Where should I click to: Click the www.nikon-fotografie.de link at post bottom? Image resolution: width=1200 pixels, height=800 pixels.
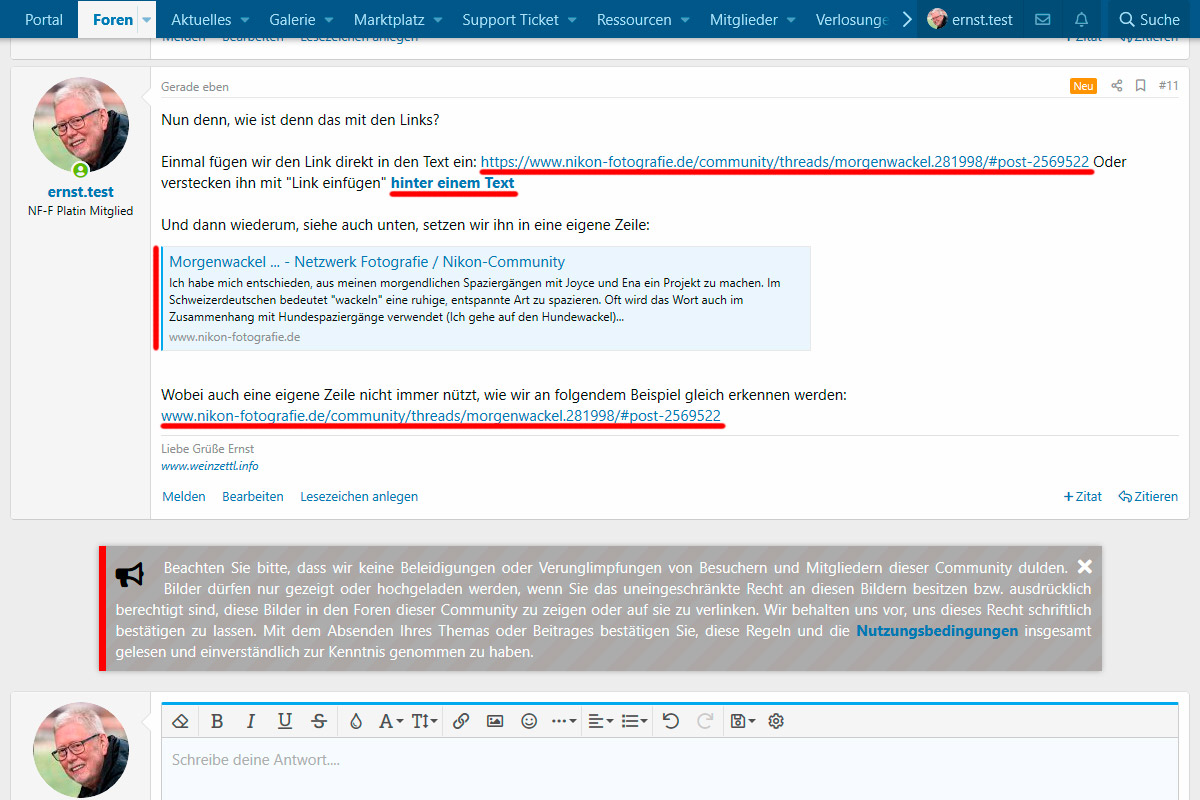pyautogui.click(x=441, y=416)
